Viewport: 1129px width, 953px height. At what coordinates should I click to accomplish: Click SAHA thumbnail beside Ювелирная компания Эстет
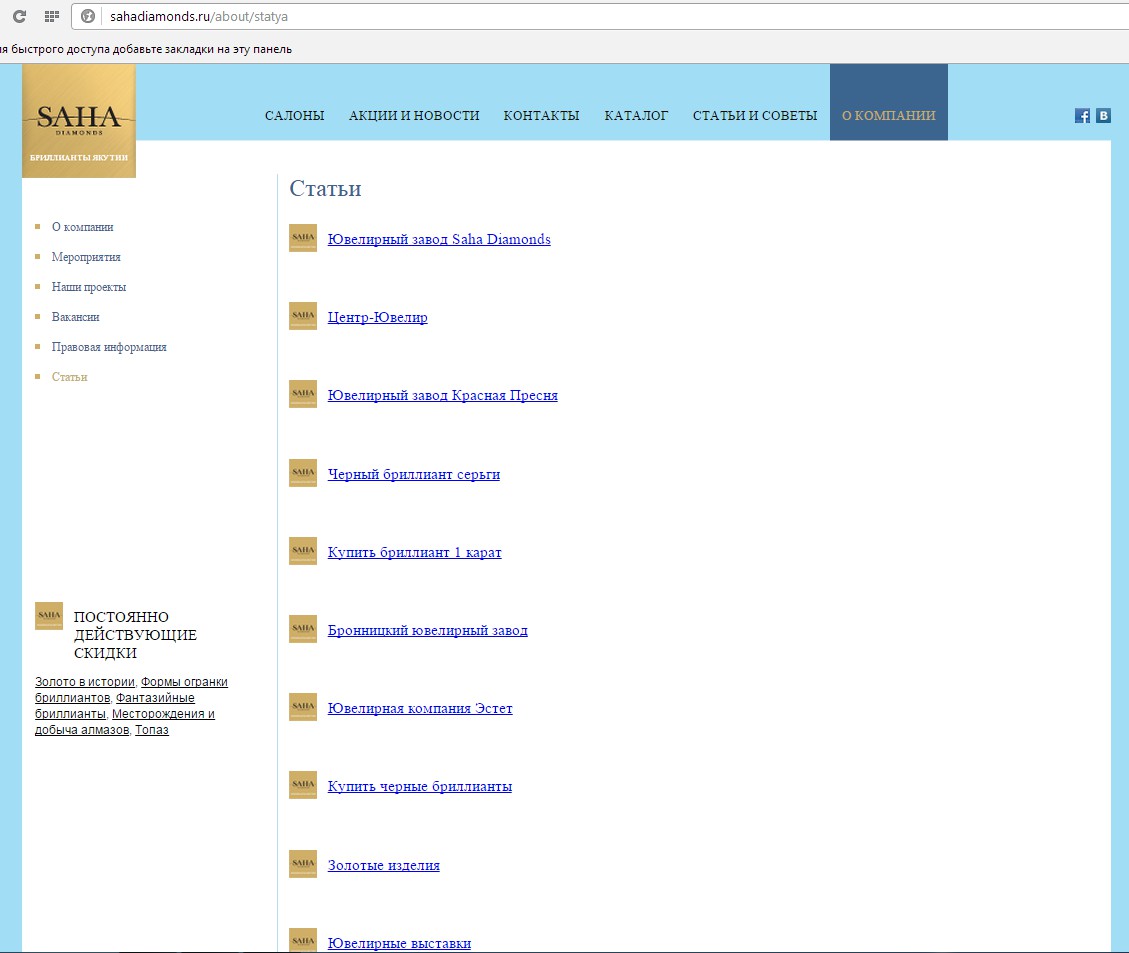tap(303, 707)
